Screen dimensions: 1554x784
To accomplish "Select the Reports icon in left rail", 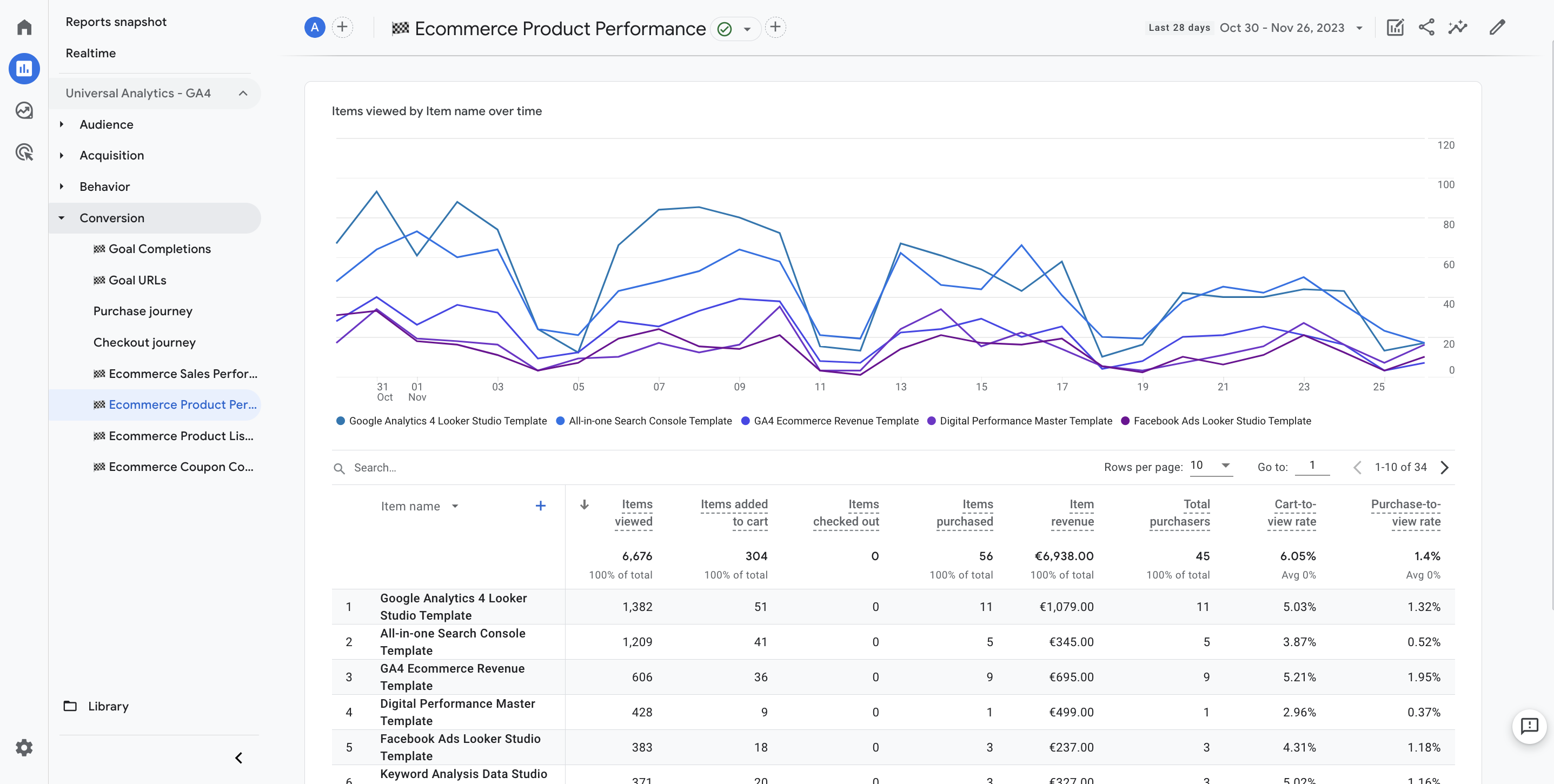I will (x=24, y=69).
